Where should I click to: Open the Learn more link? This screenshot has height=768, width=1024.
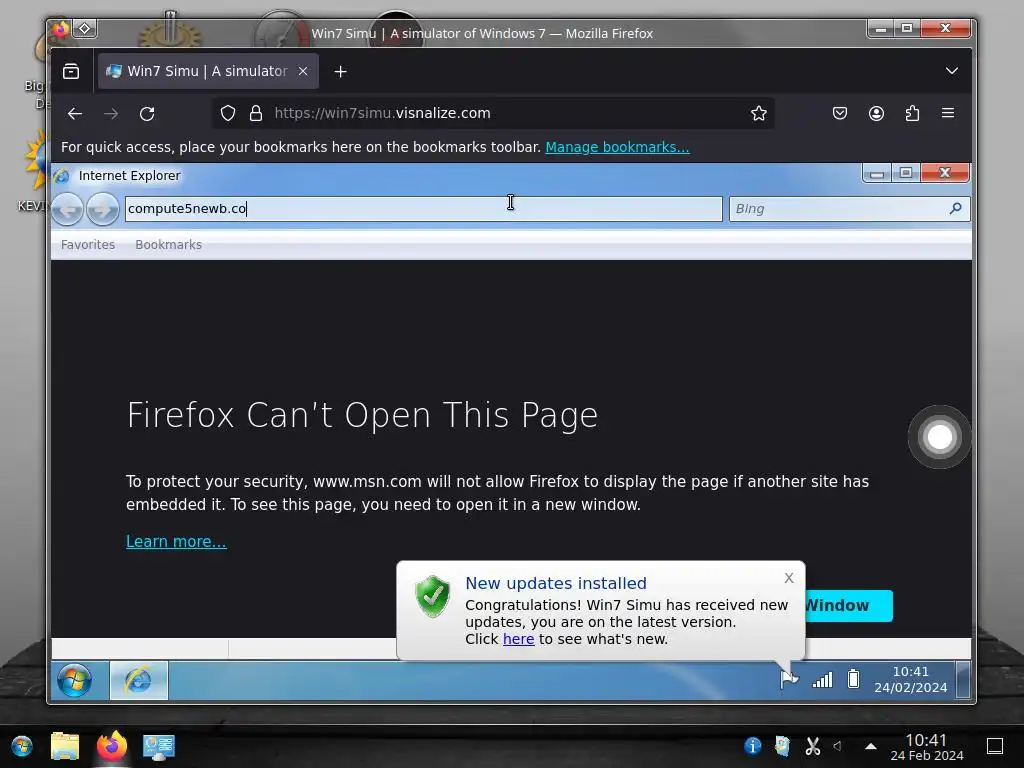point(176,541)
